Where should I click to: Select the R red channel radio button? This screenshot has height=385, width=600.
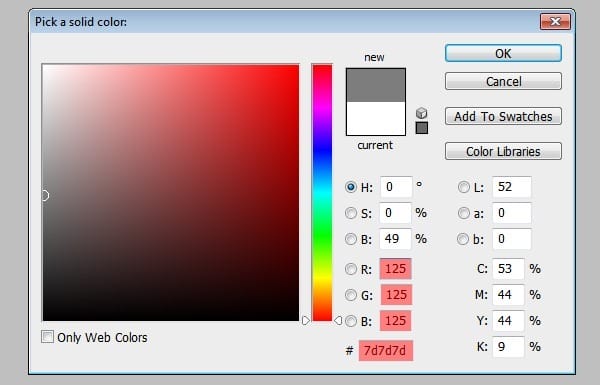point(351,269)
